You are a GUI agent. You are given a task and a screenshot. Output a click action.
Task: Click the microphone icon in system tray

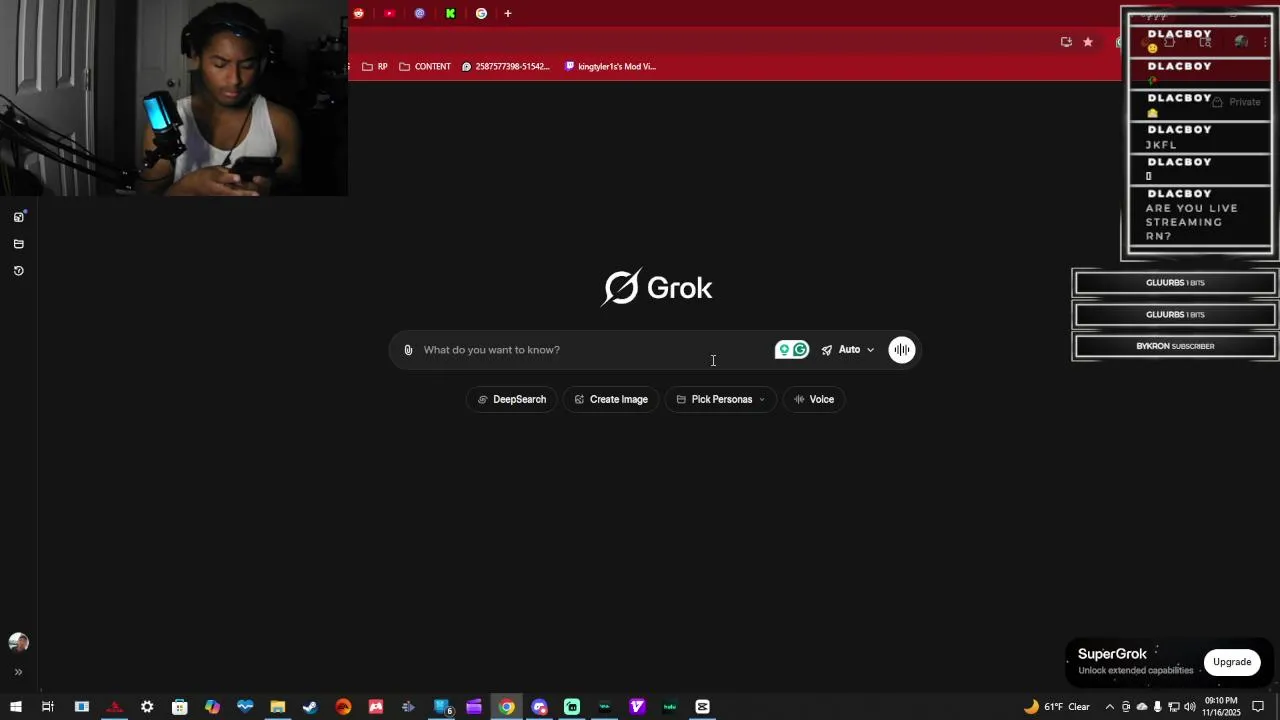(1158, 707)
